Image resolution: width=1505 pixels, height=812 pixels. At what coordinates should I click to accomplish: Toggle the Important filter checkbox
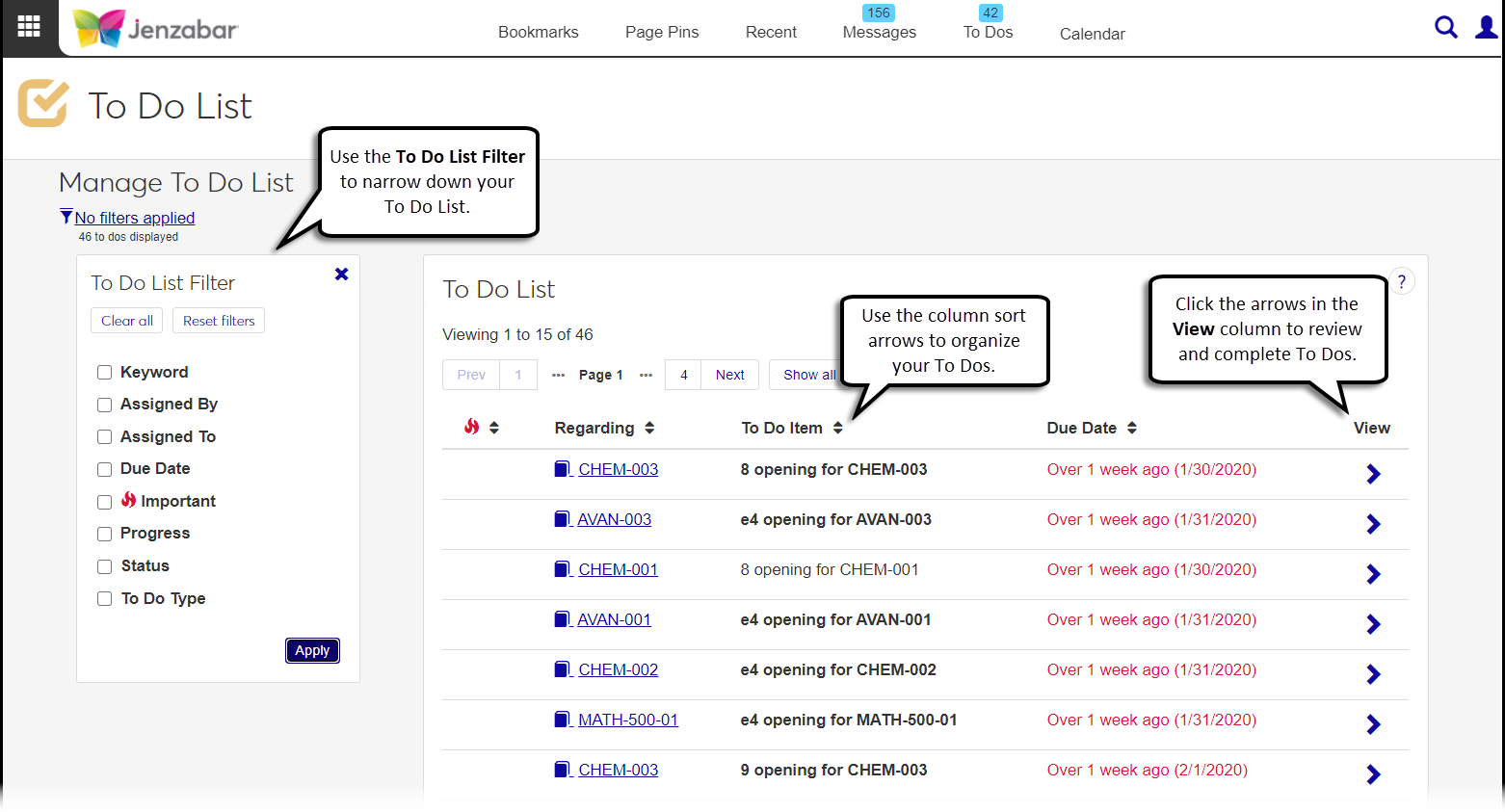point(105,502)
